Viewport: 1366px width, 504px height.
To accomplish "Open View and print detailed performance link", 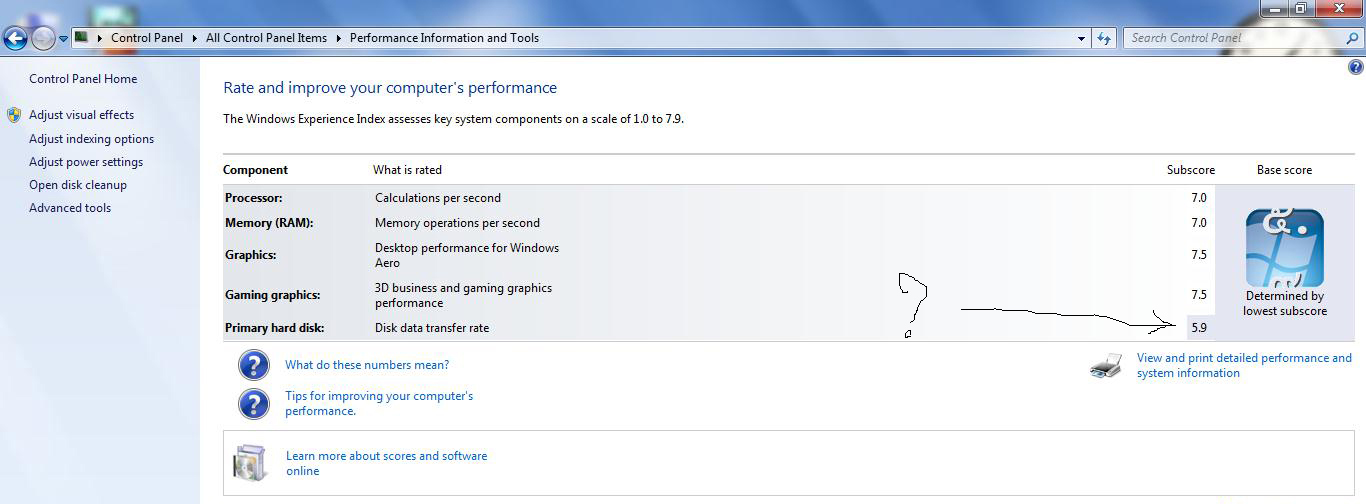I will (1244, 365).
